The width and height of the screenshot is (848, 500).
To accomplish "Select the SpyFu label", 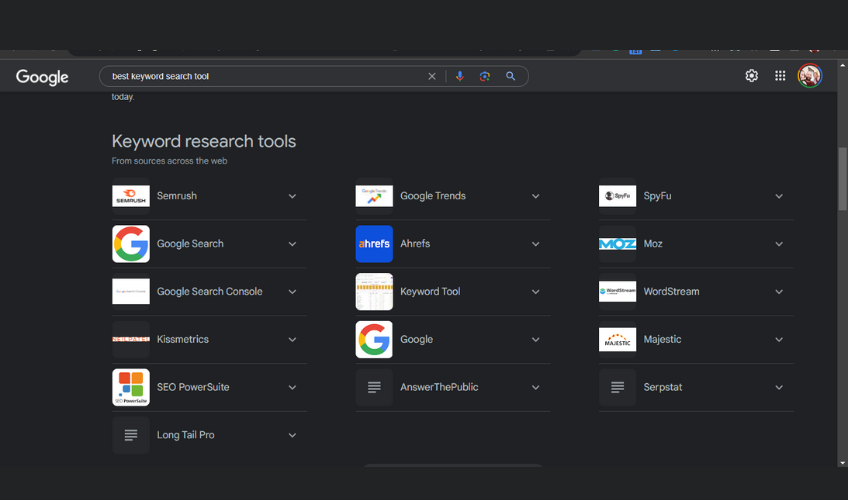I will coord(657,196).
